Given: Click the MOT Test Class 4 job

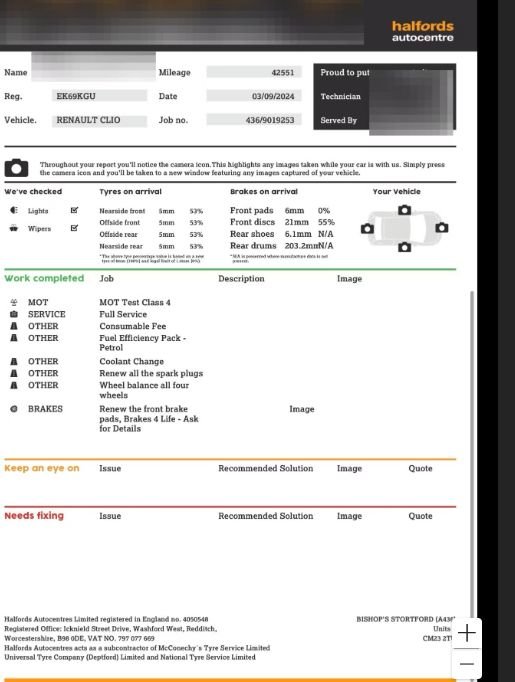Looking at the screenshot, I should tap(135, 302).
